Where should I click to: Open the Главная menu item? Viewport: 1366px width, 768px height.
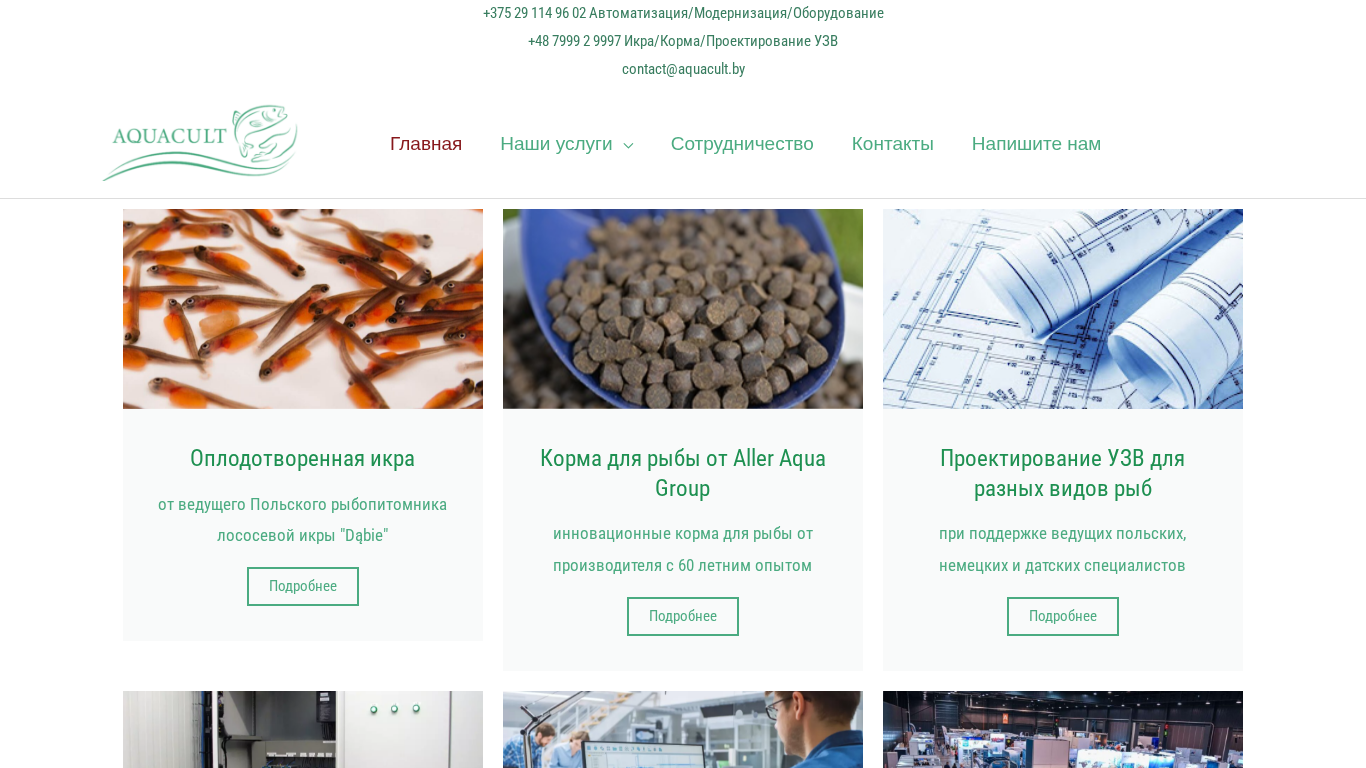(426, 144)
